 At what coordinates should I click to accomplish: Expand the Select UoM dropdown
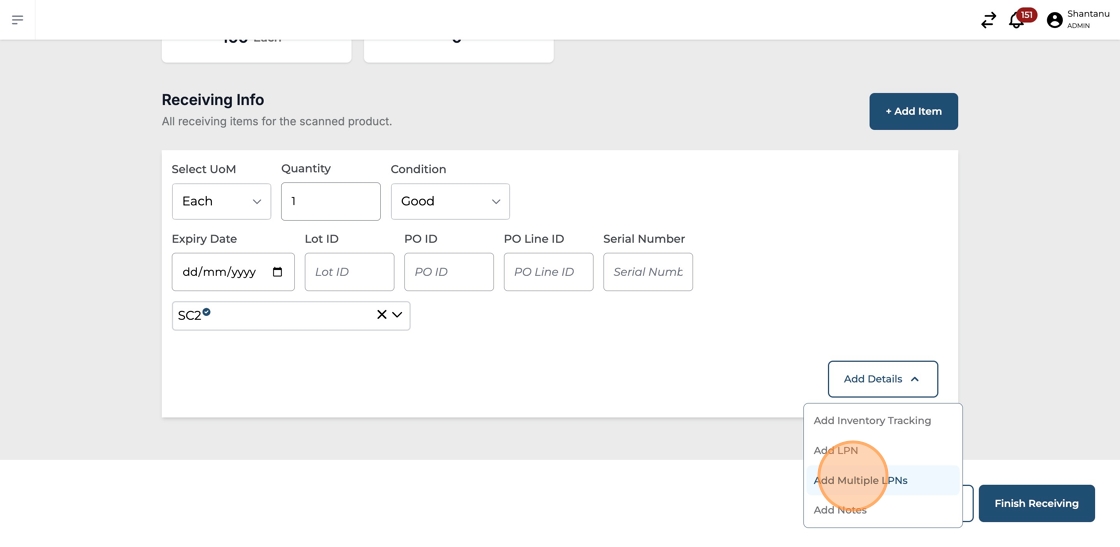point(221,202)
